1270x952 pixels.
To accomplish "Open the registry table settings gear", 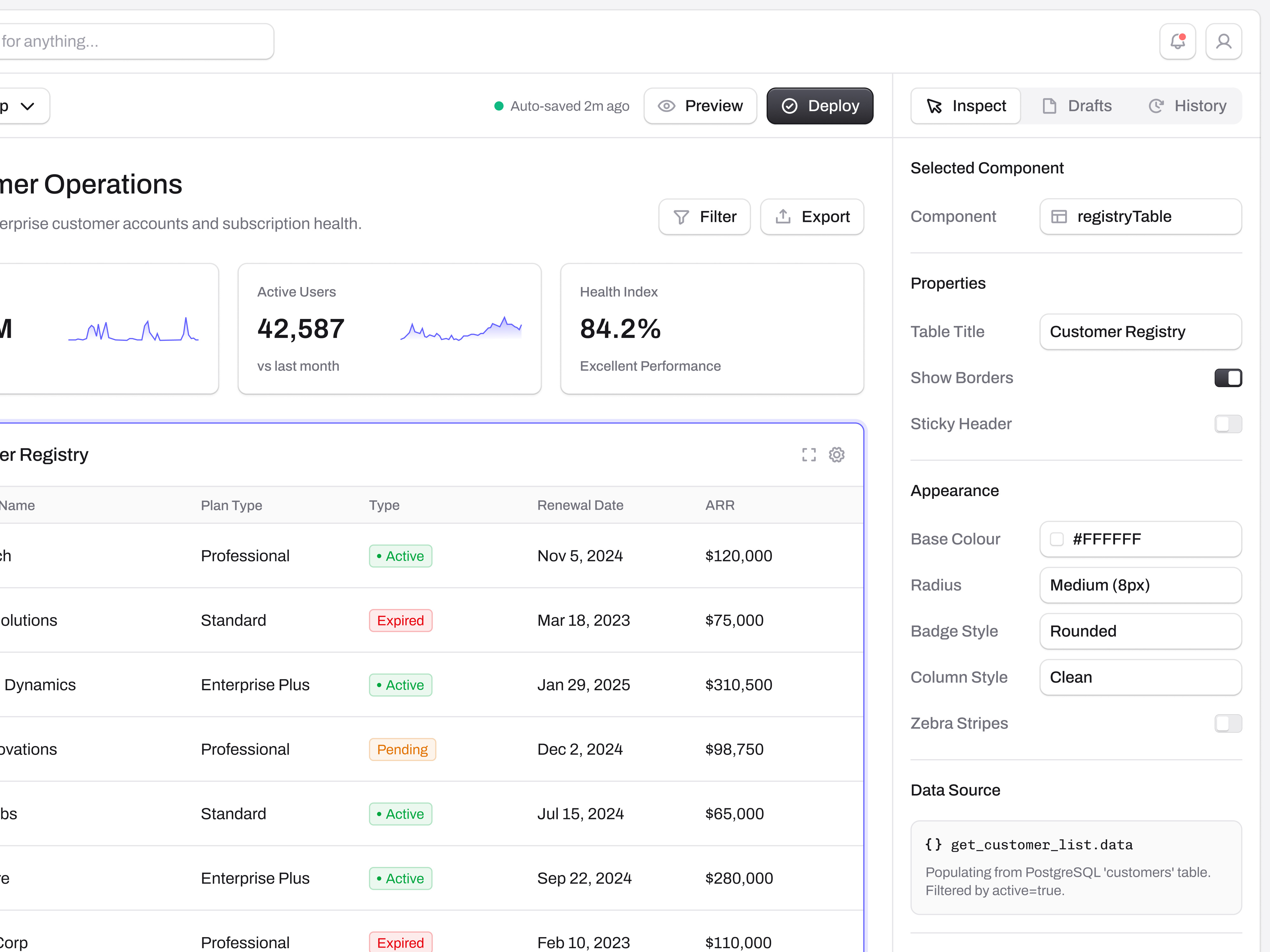I will pyautogui.click(x=837, y=455).
